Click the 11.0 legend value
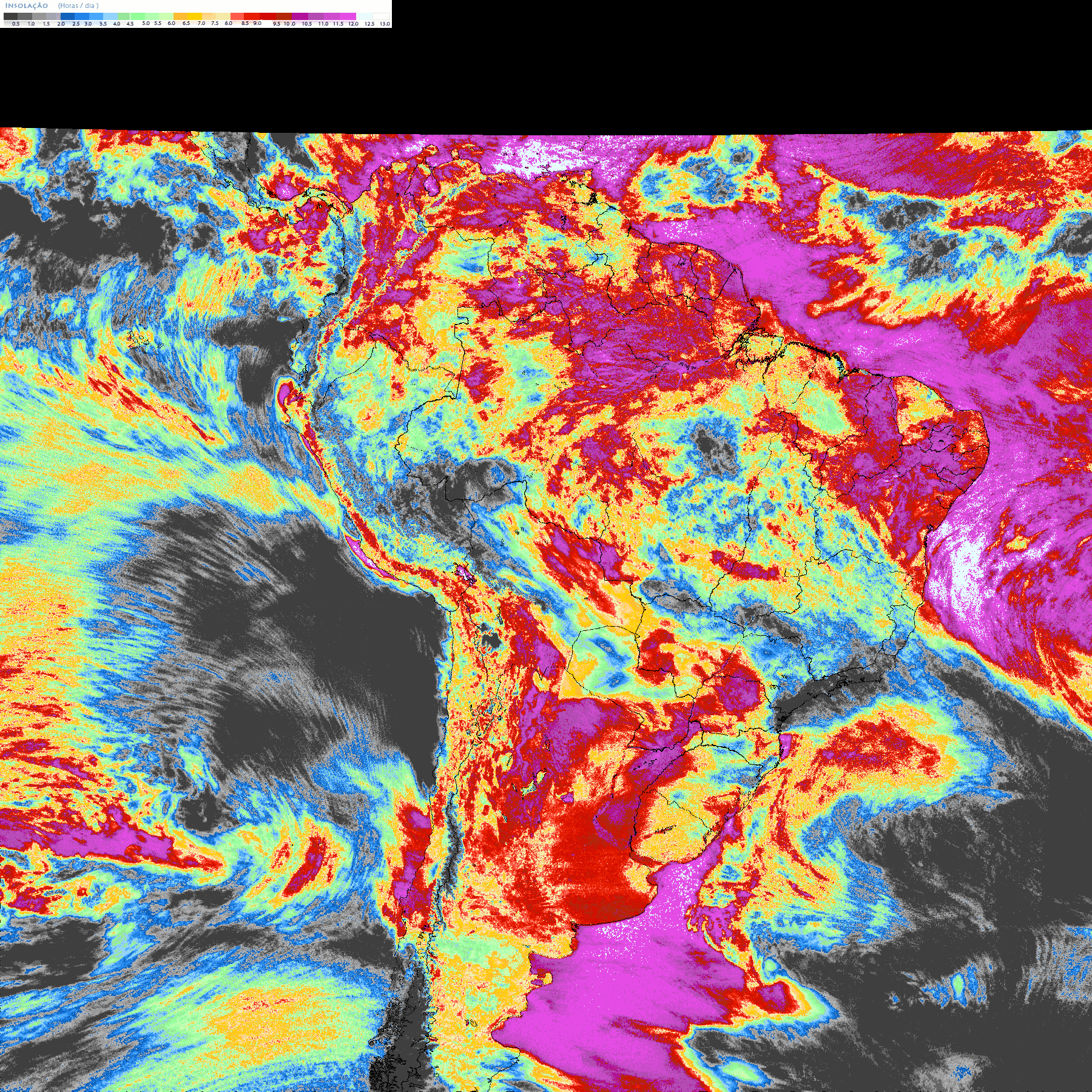 tap(323, 24)
